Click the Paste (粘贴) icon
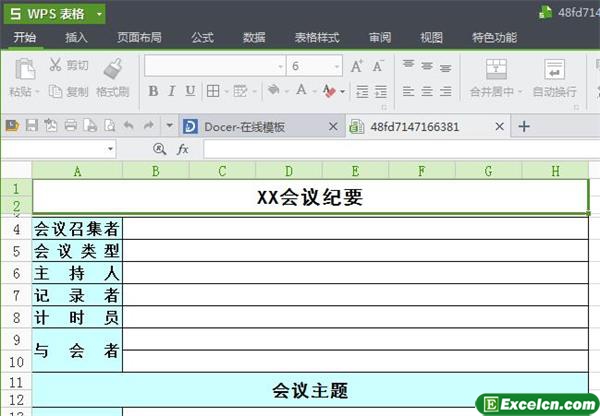 click(x=20, y=69)
